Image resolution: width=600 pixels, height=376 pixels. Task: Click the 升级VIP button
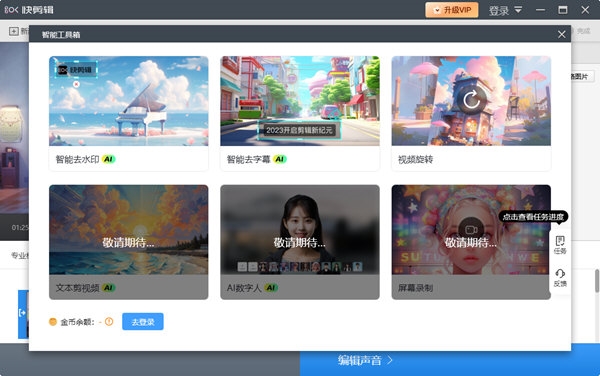[452, 10]
